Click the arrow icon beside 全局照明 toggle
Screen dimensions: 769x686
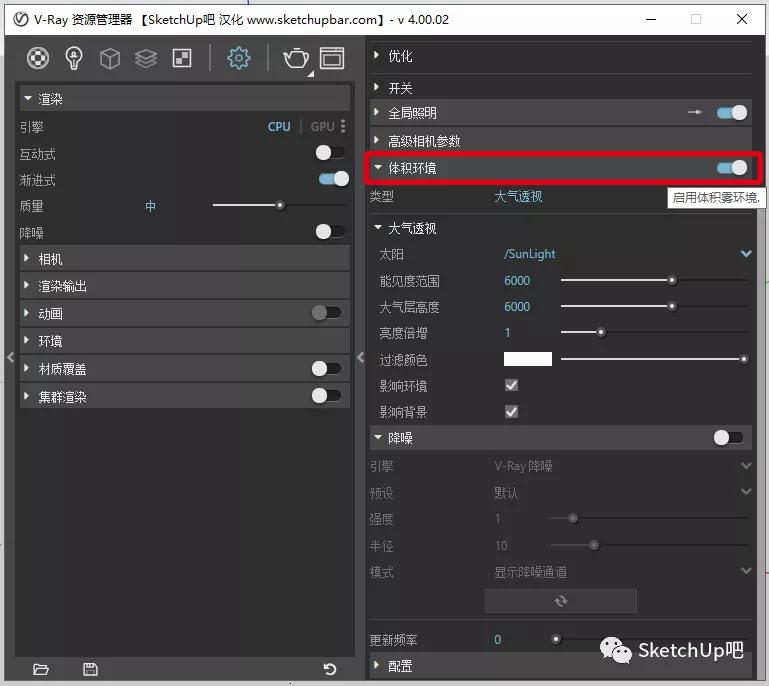695,112
